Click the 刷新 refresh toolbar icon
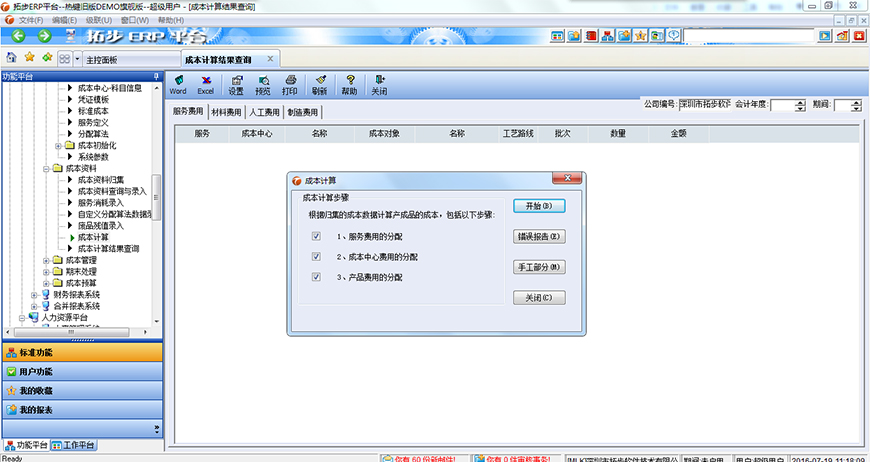 319,84
